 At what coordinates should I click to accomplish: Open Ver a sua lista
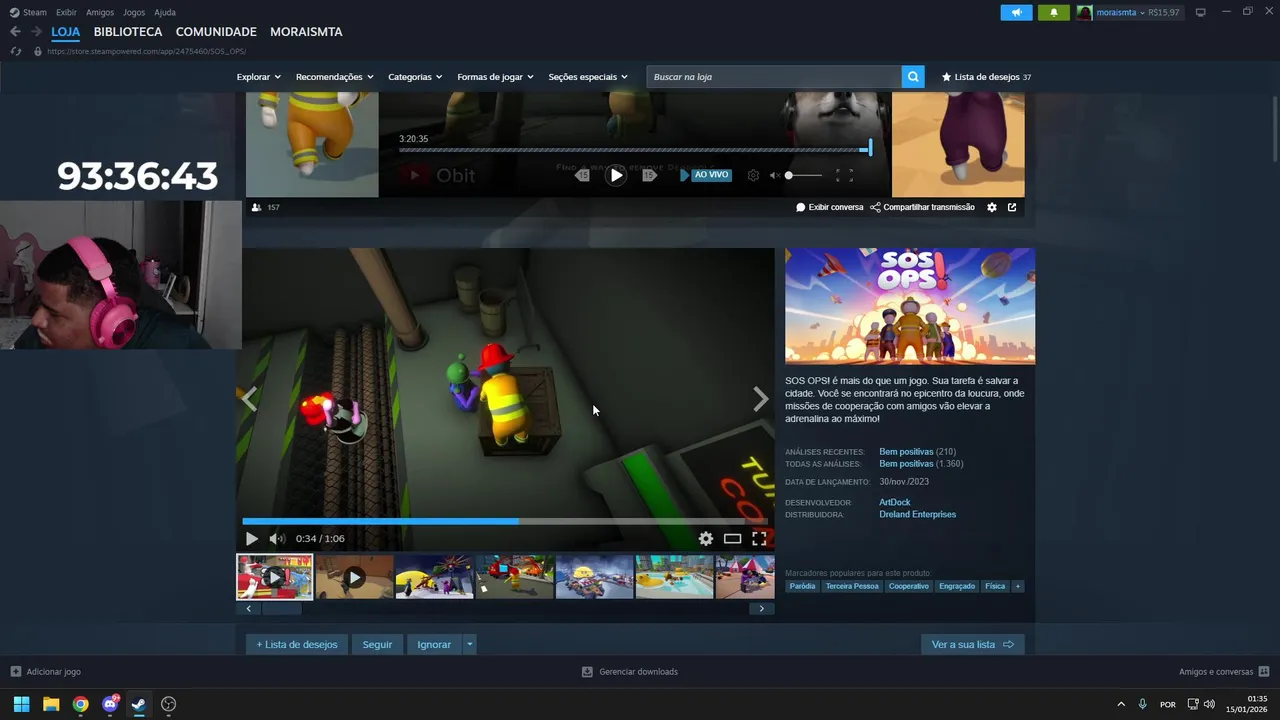[972, 645]
